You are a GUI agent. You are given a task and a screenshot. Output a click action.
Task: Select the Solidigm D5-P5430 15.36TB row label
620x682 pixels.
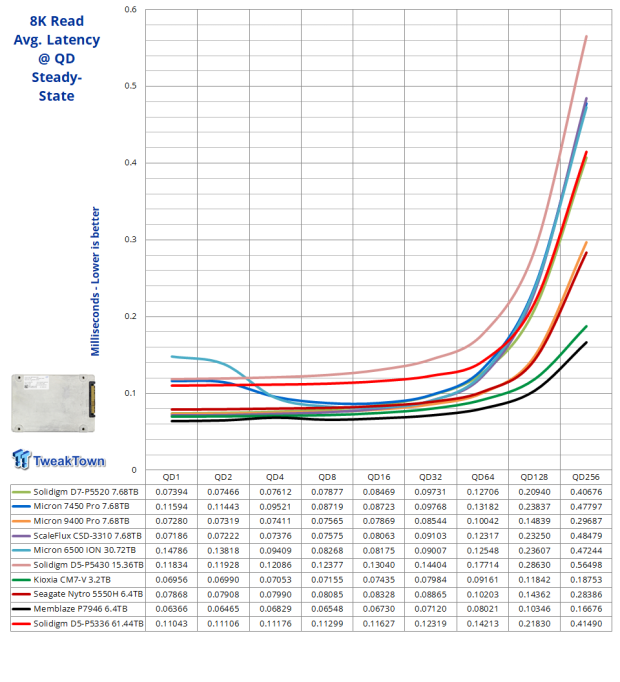pyautogui.click(x=88, y=565)
